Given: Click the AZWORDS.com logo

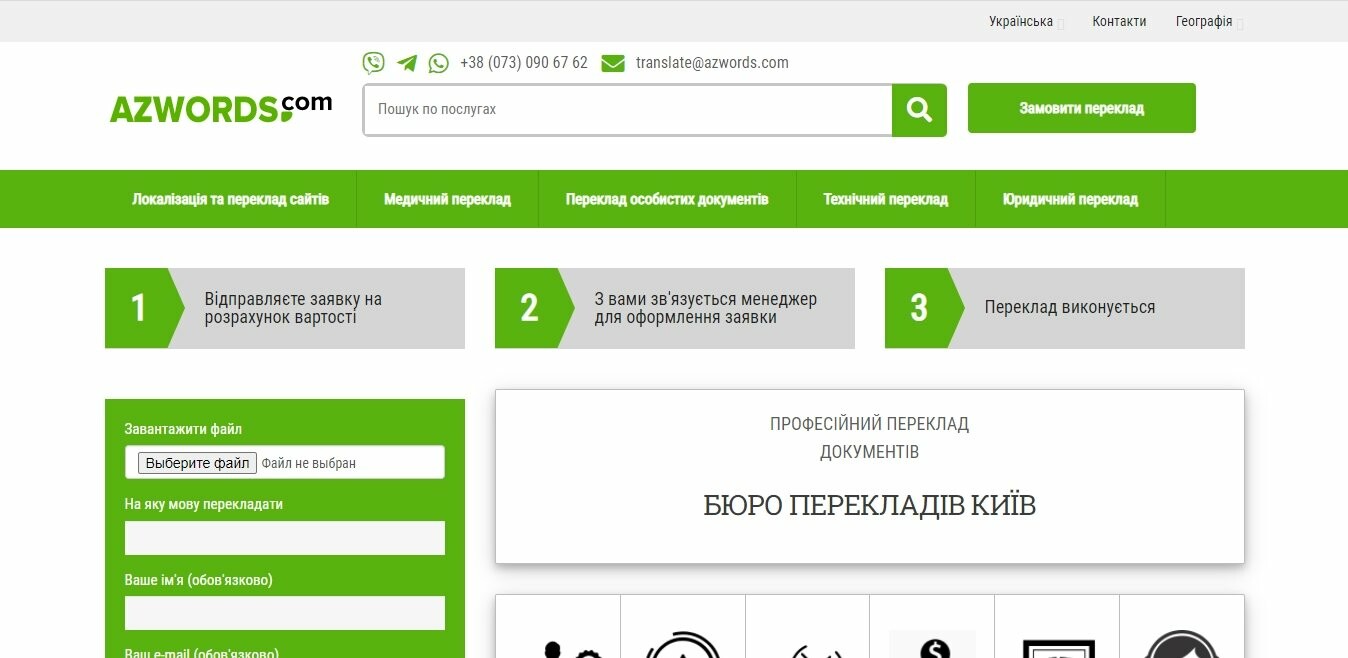Looking at the screenshot, I should pos(220,108).
